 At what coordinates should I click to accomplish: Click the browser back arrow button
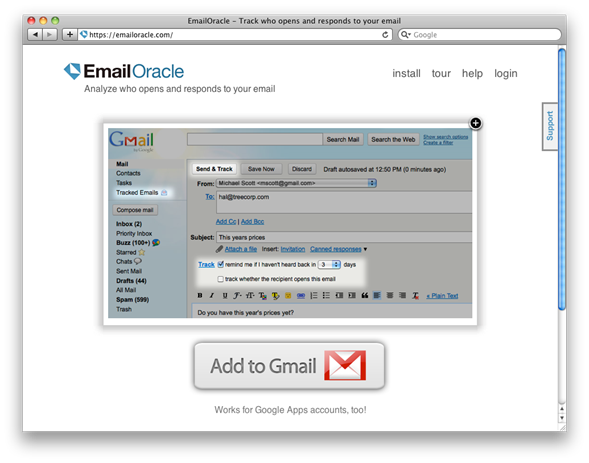pyautogui.click(x=35, y=35)
